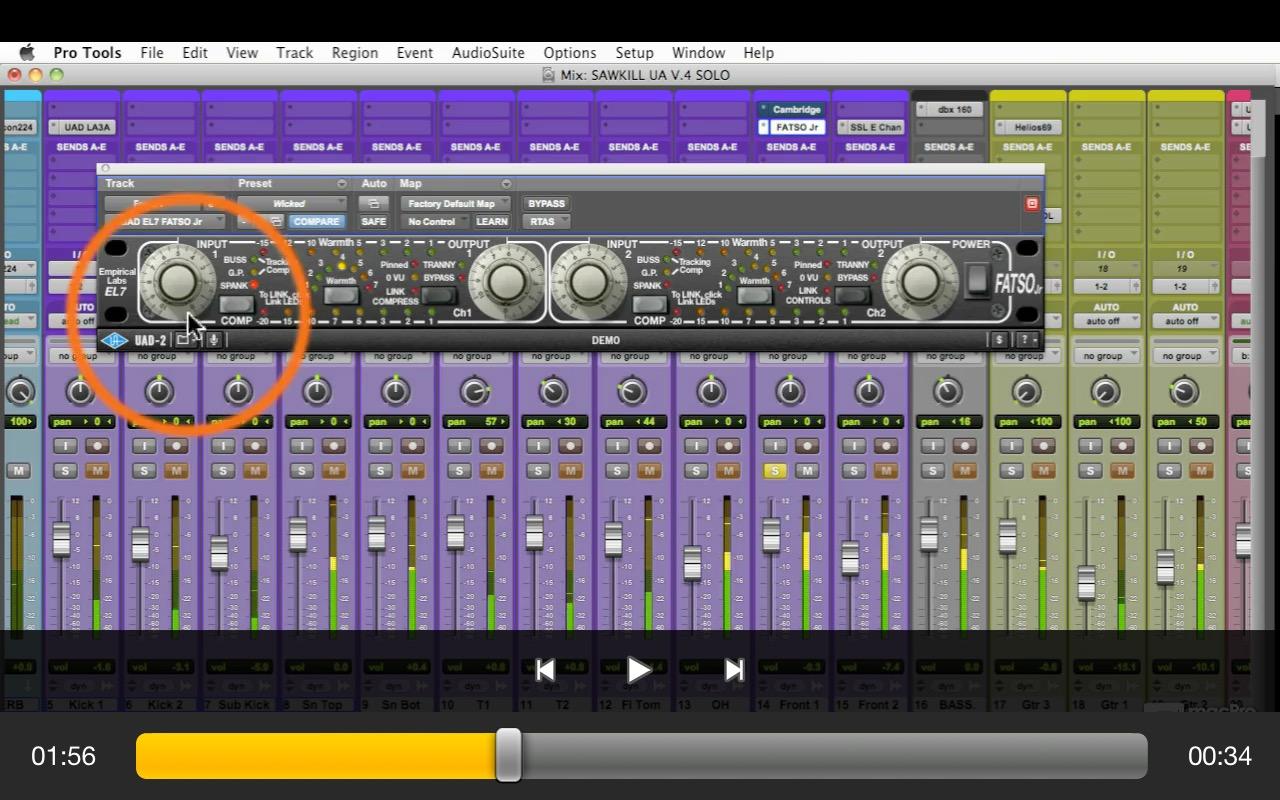The image size is (1280, 800).
Task: Open auto off selector on Gtr 1 track
Action: tap(1106, 321)
